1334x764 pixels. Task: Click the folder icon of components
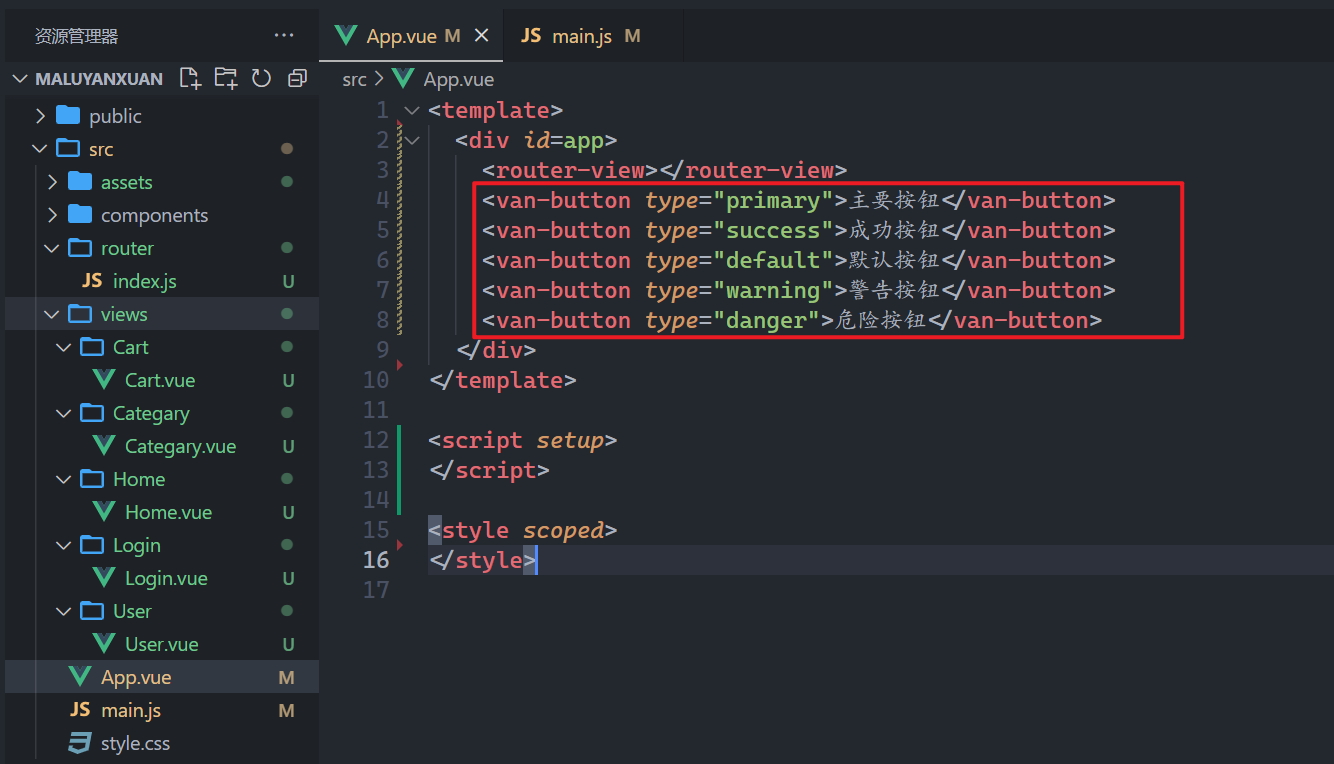point(80,214)
